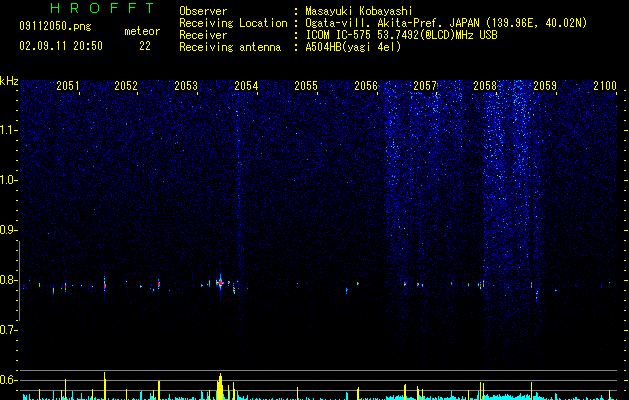629x400 pixels.
Task: Click the 1.0 kHz frequency label
Action: [9, 180]
